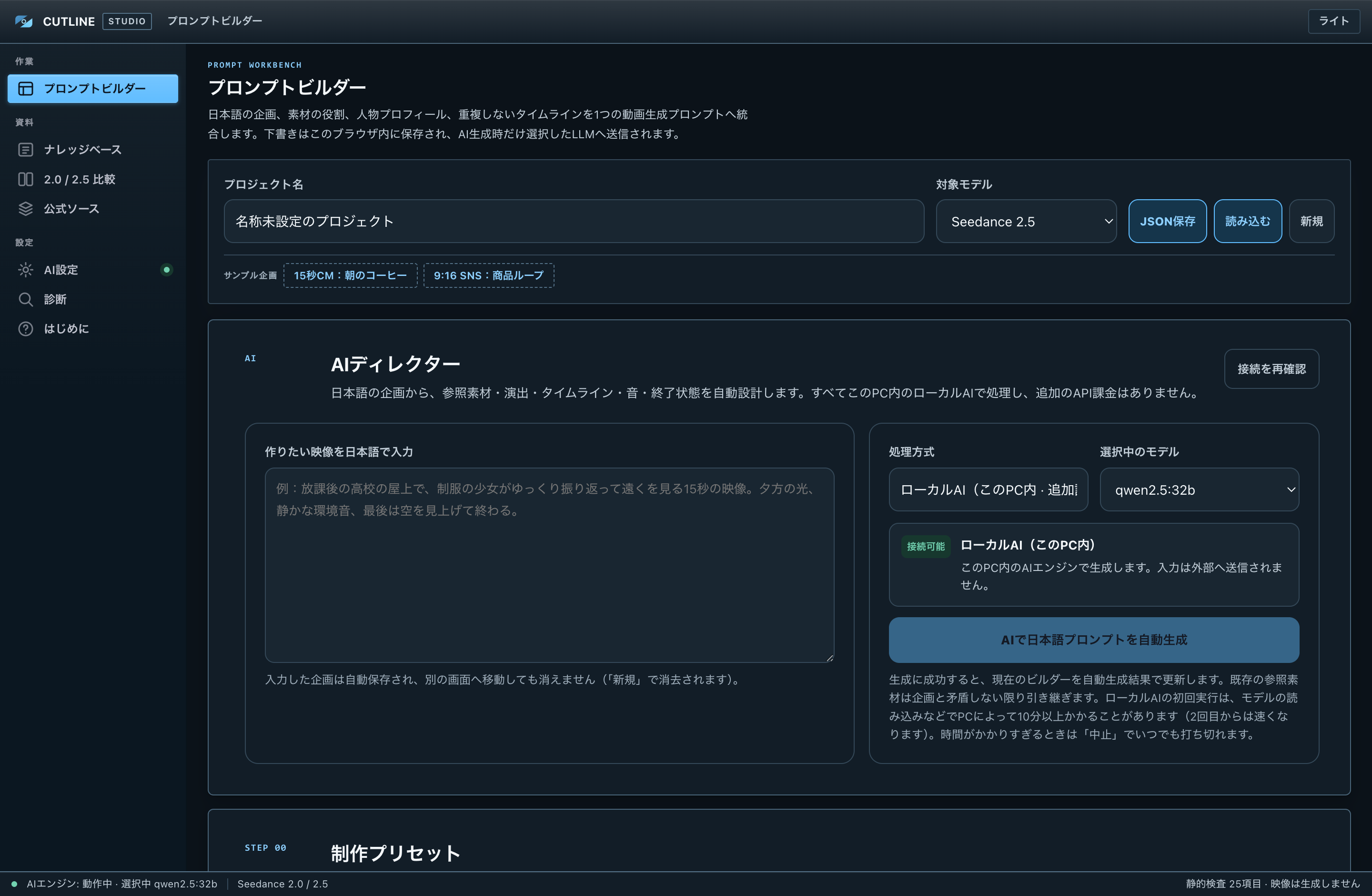Viewport: 1372px width, 896px height.
Task: Click the 作りたい映像 textarea
Action: [x=549, y=565]
